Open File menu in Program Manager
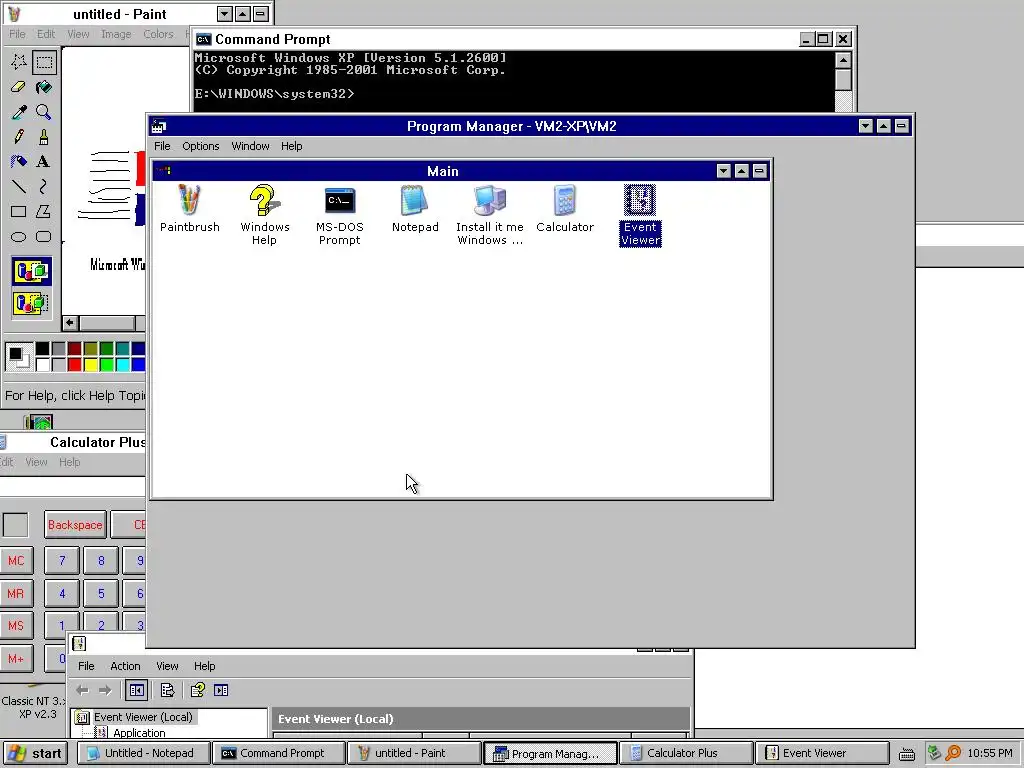Image resolution: width=1024 pixels, height=768 pixels. pos(162,146)
